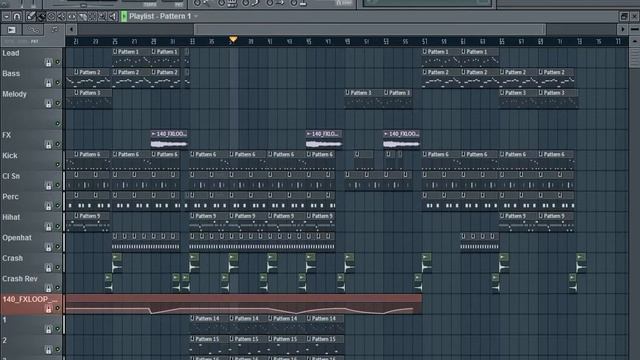The width and height of the screenshot is (640, 360).
Task: Mute the Lead track
Action: 58,62
